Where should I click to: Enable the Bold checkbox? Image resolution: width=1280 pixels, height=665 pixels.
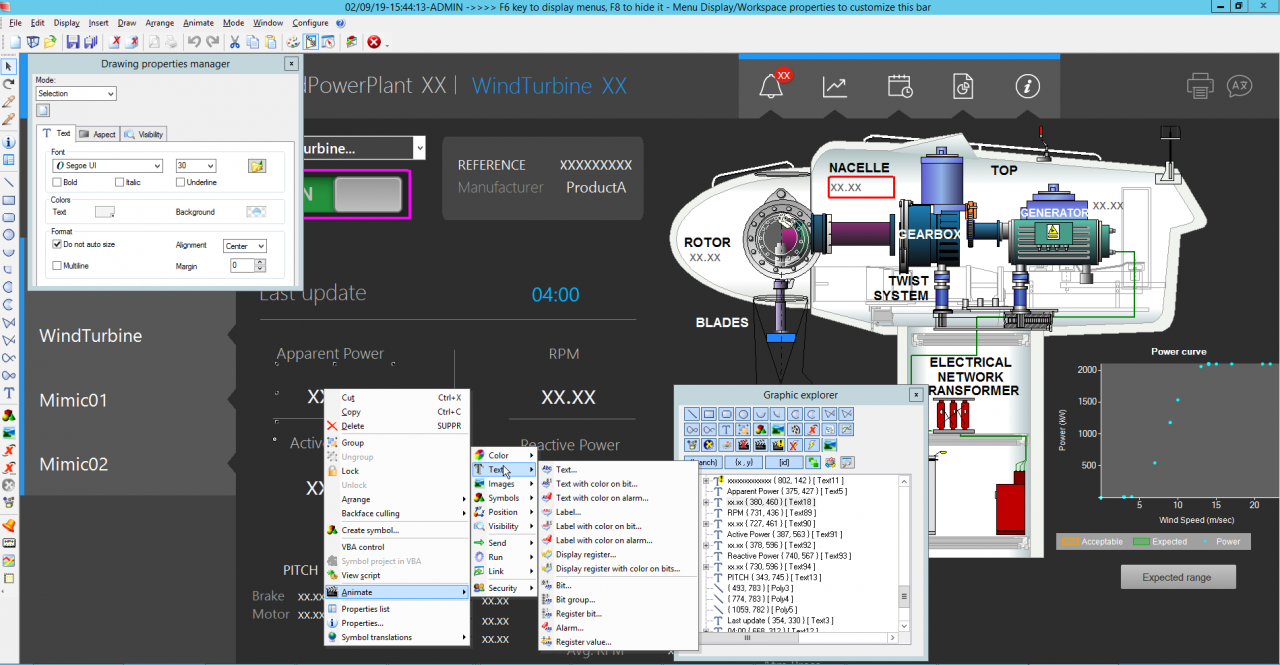pos(57,182)
